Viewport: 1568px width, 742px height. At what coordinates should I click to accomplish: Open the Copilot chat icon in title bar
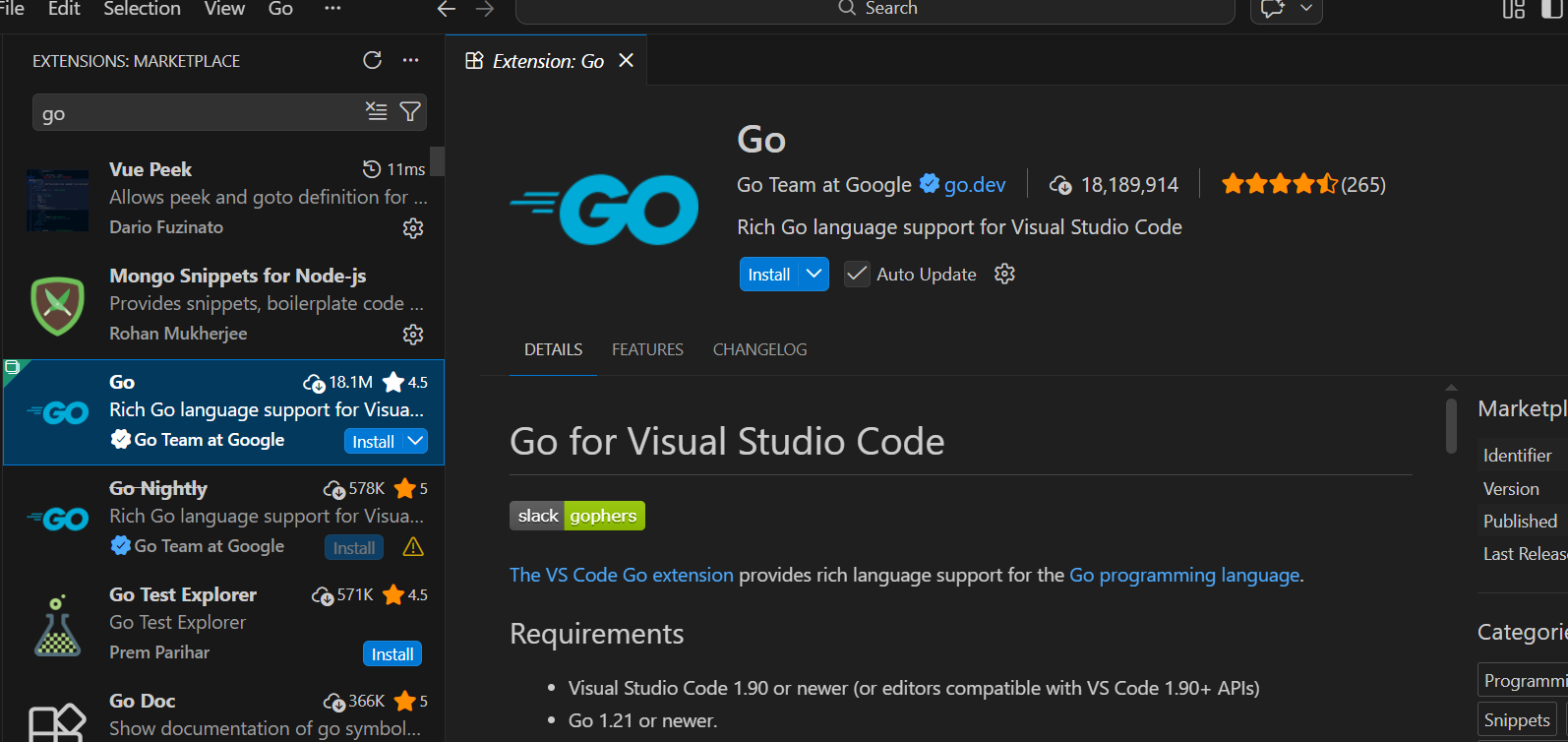[x=1273, y=9]
